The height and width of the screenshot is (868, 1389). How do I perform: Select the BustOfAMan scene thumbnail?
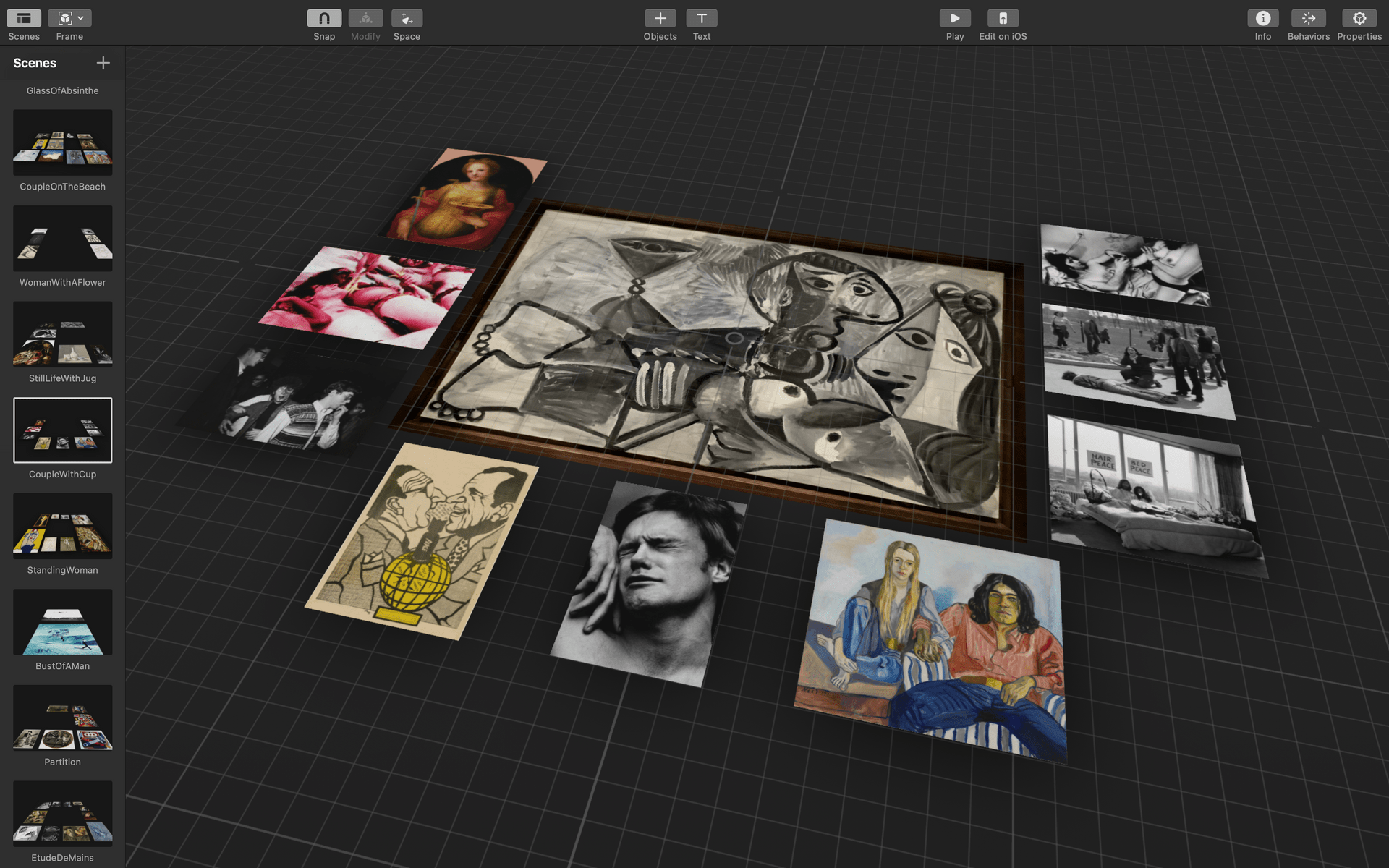[63, 622]
